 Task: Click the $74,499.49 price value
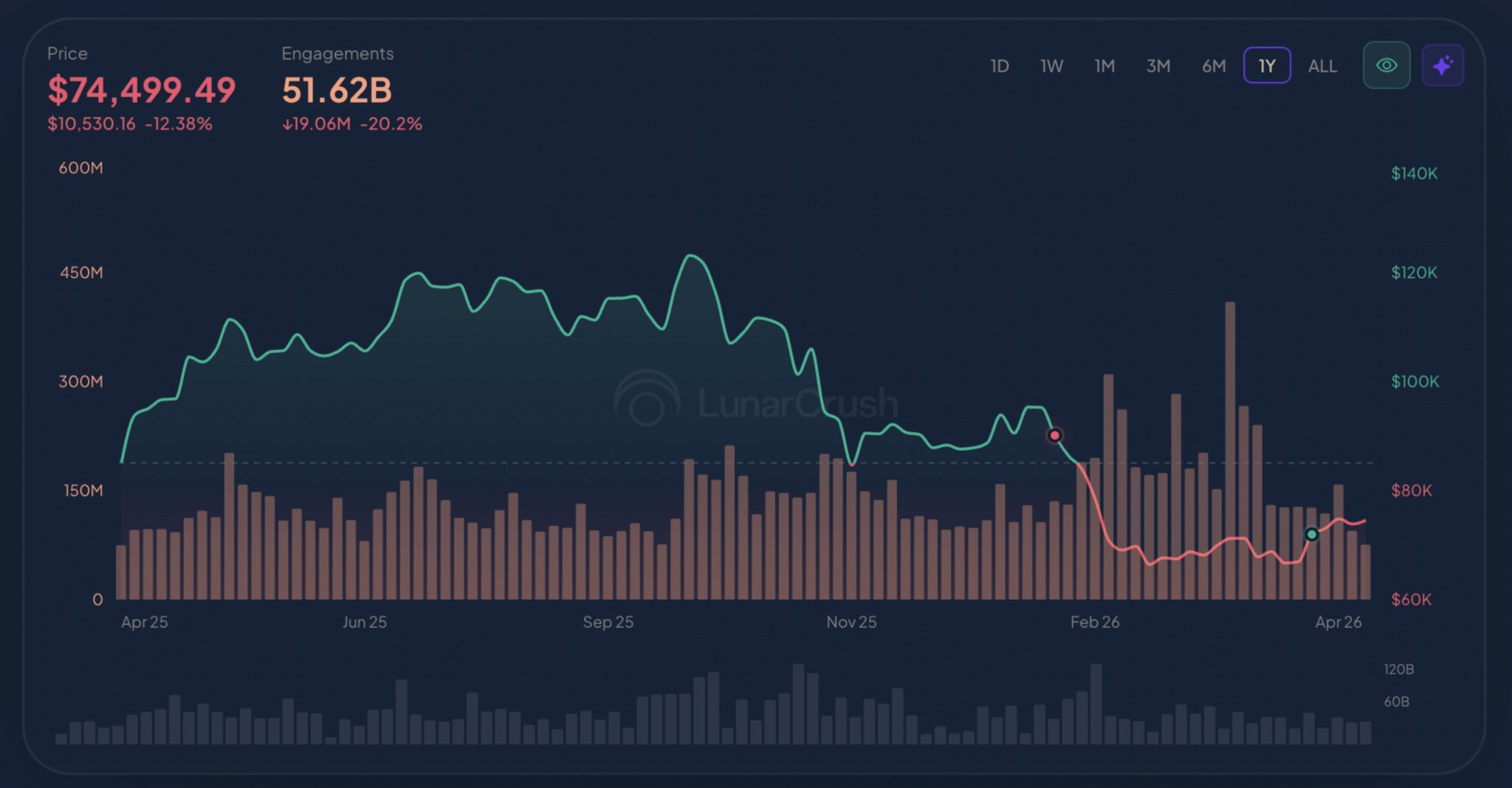click(x=142, y=90)
